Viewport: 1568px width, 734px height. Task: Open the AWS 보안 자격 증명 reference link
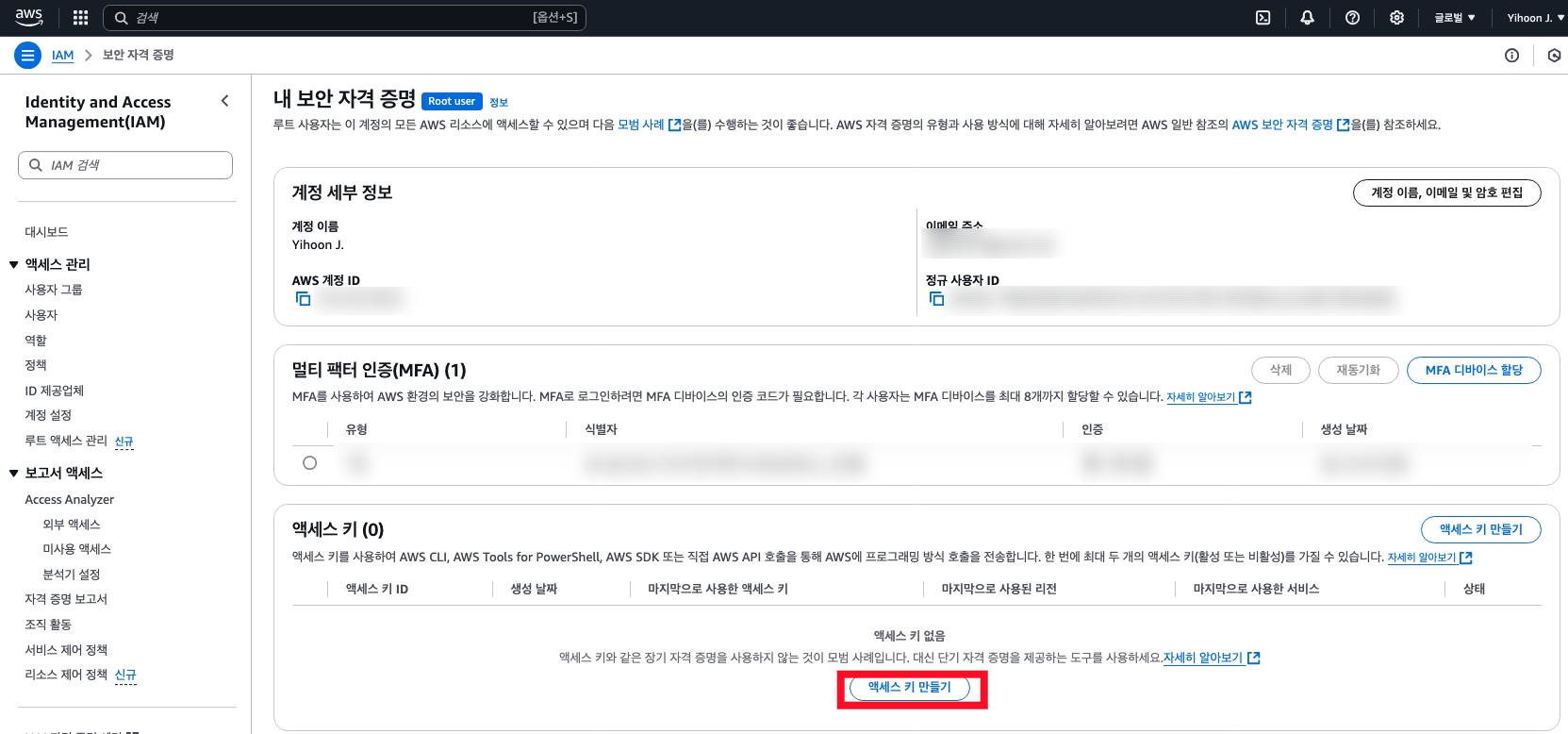pyautogui.click(x=1291, y=125)
